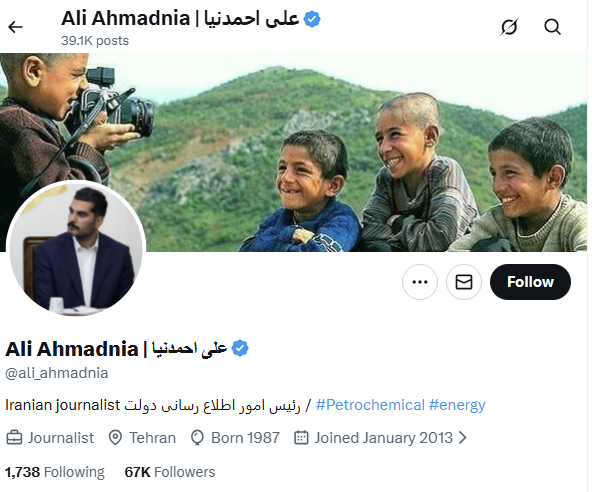
Task: View the 1,738 Following list
Action: 55,472
